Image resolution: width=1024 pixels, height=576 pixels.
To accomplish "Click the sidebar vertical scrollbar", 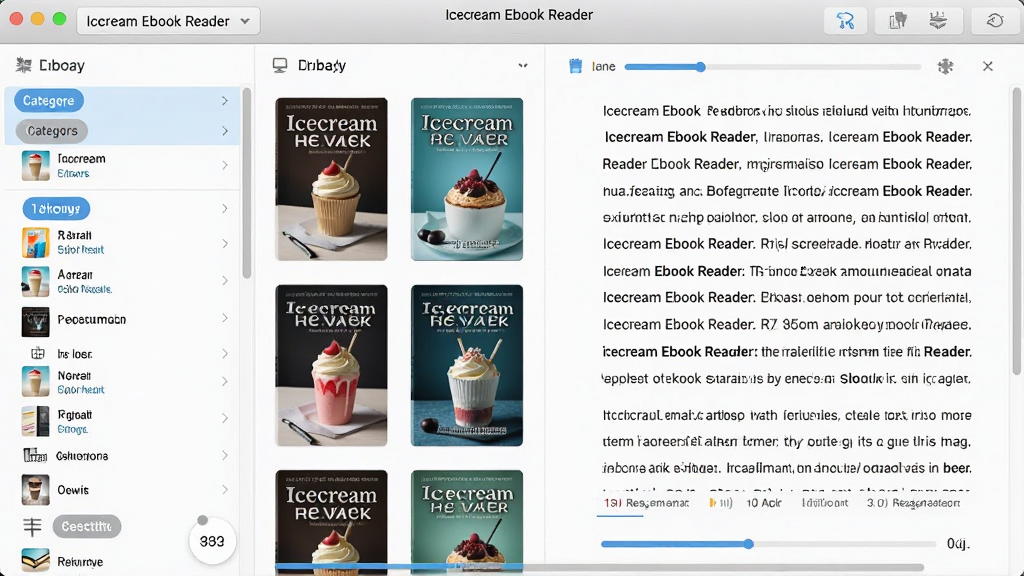I will coord(246,184).
